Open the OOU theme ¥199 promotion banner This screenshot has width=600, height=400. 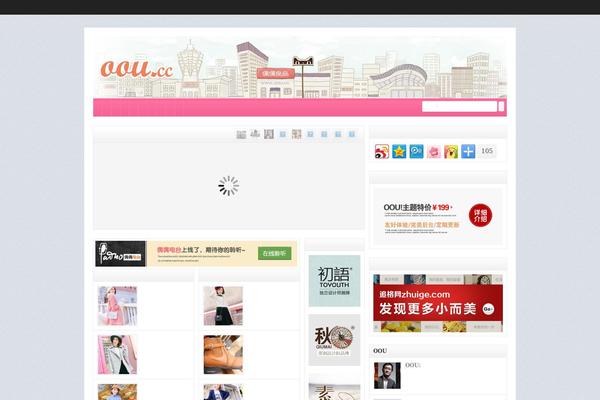click(x=437, y=216)
